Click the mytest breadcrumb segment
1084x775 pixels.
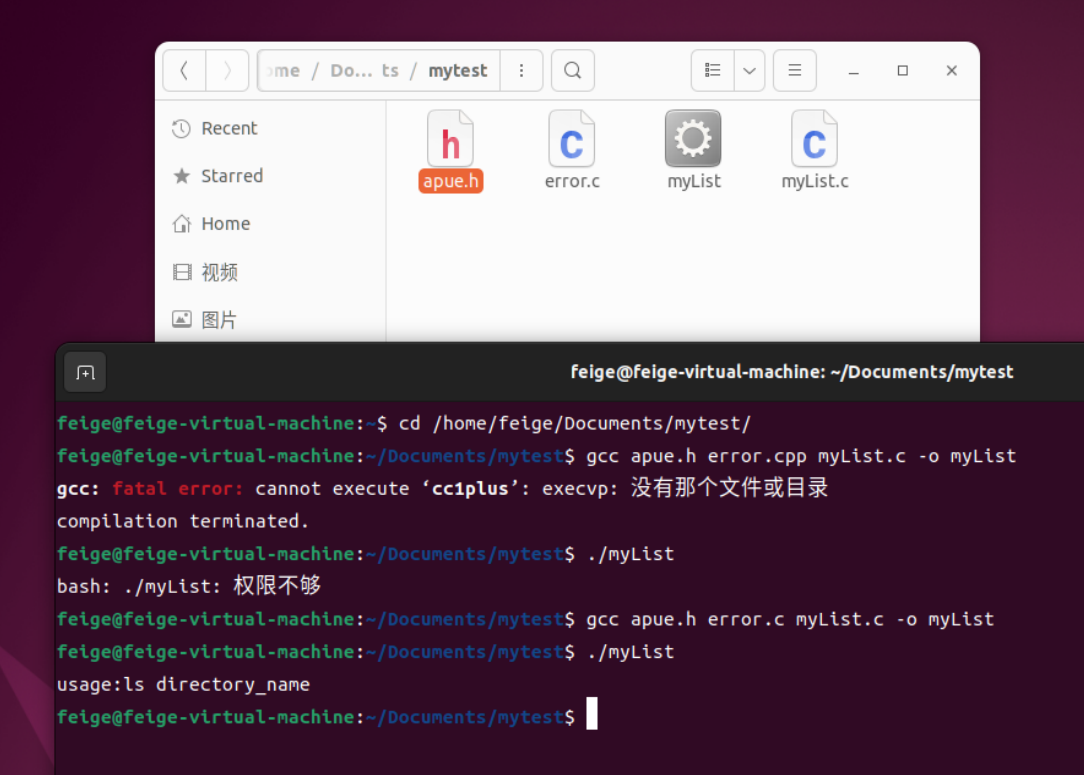458,71
